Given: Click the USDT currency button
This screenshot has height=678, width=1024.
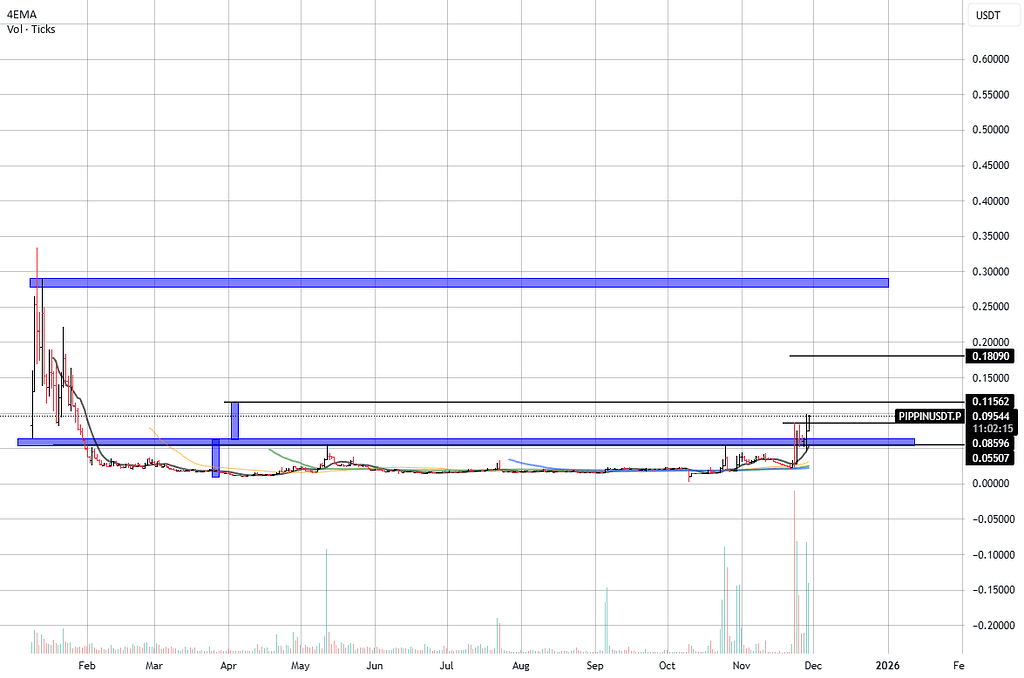Looking at the screenshot, I should pos(989,15).
